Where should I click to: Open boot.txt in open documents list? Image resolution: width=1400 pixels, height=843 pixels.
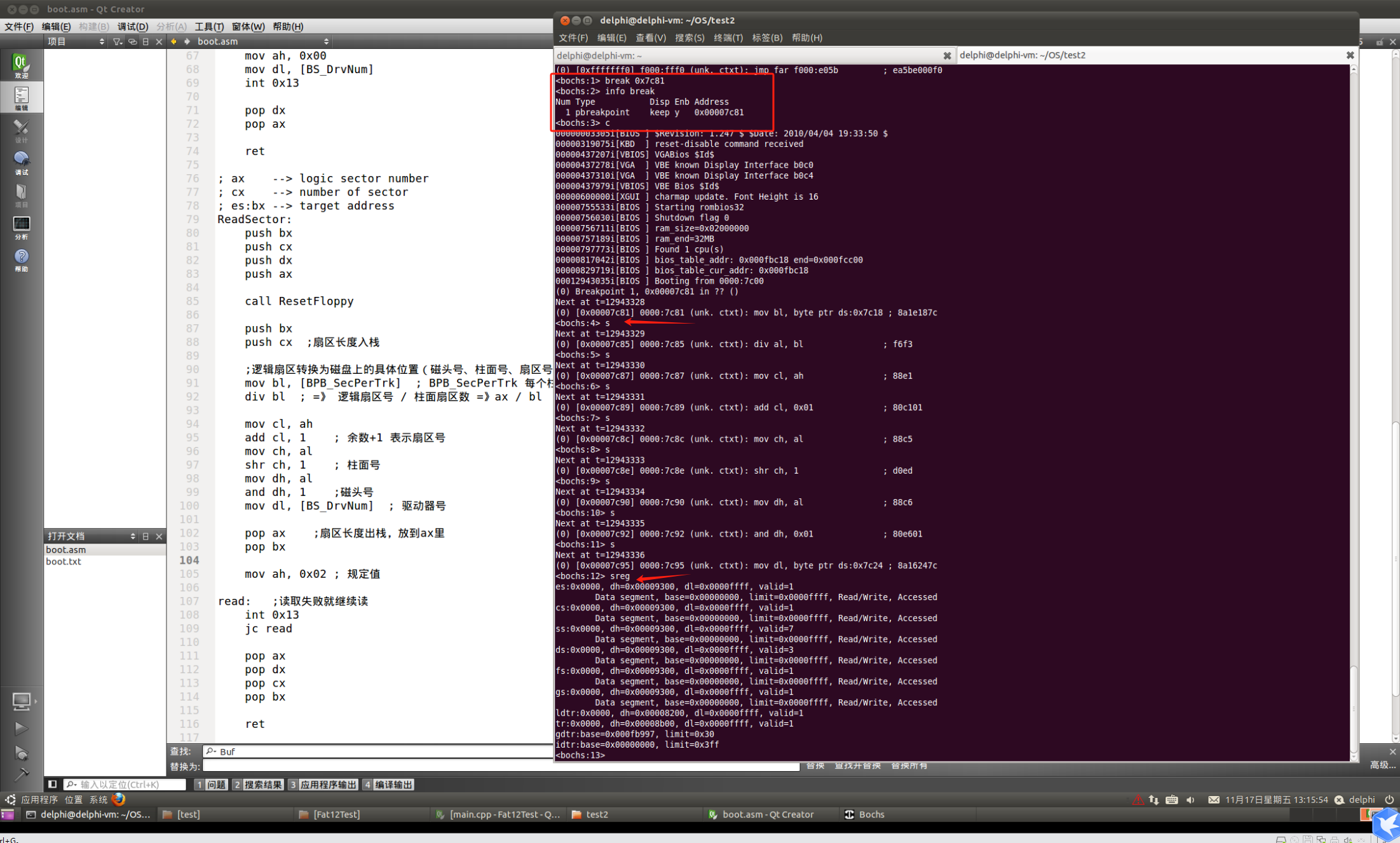click(x=64, y=561)
